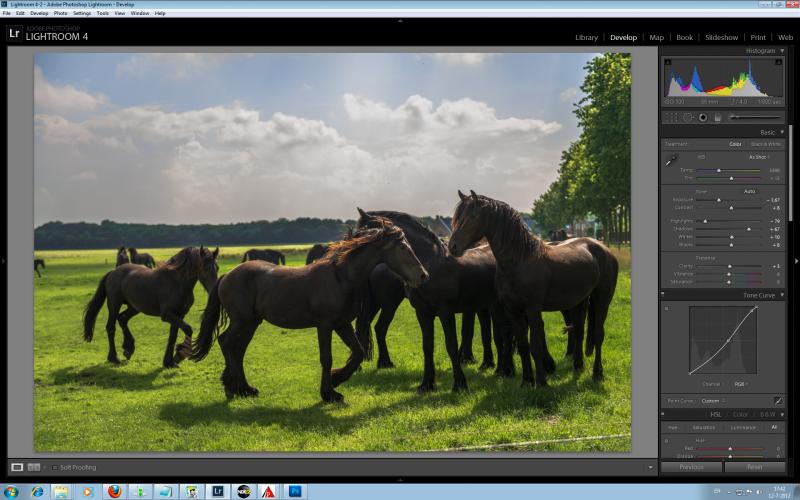Launch Internet Explorer from the taskbar
The image size is (800, 500).
[37, 492]
